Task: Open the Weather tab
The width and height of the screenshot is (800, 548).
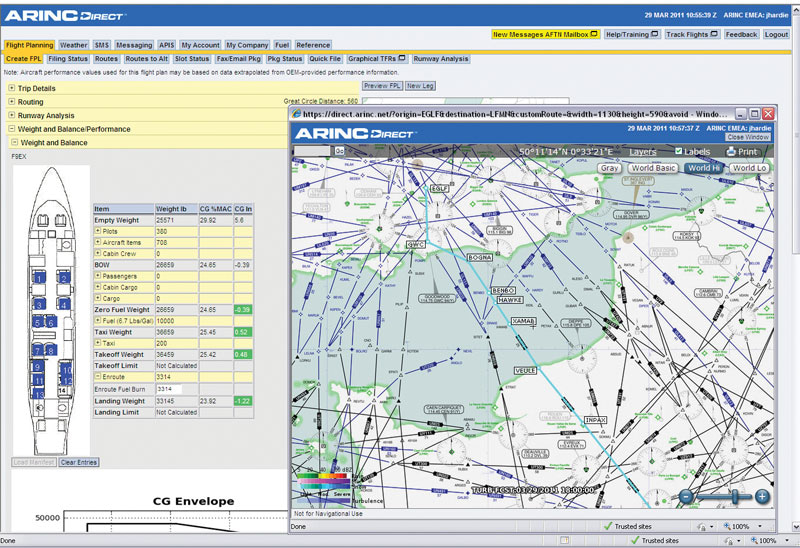Action: [x=73, y=46]
